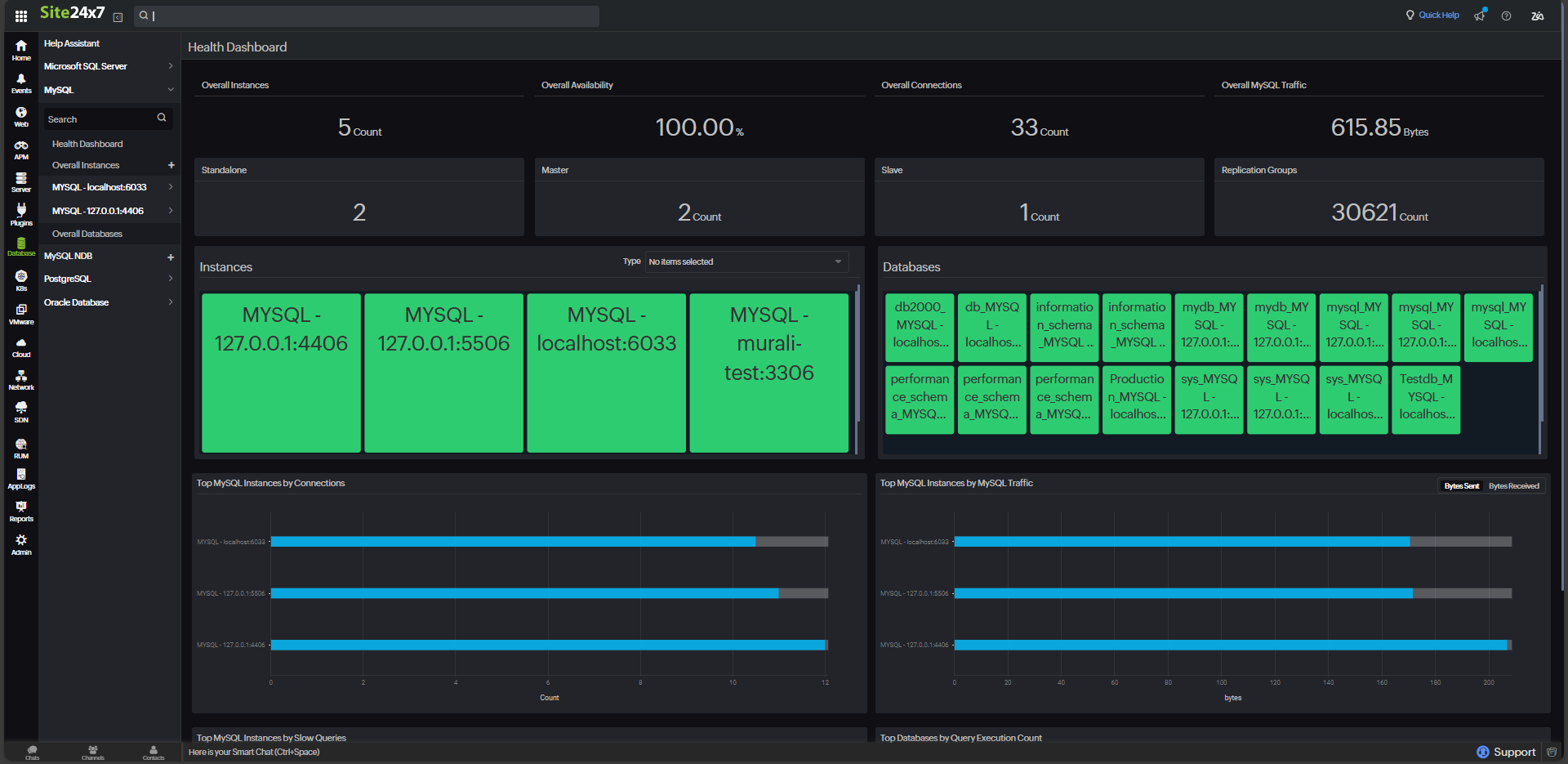Screen dimensions: 1568x764
Task: Open the Server module icon
Action: (x=21, y=182)
